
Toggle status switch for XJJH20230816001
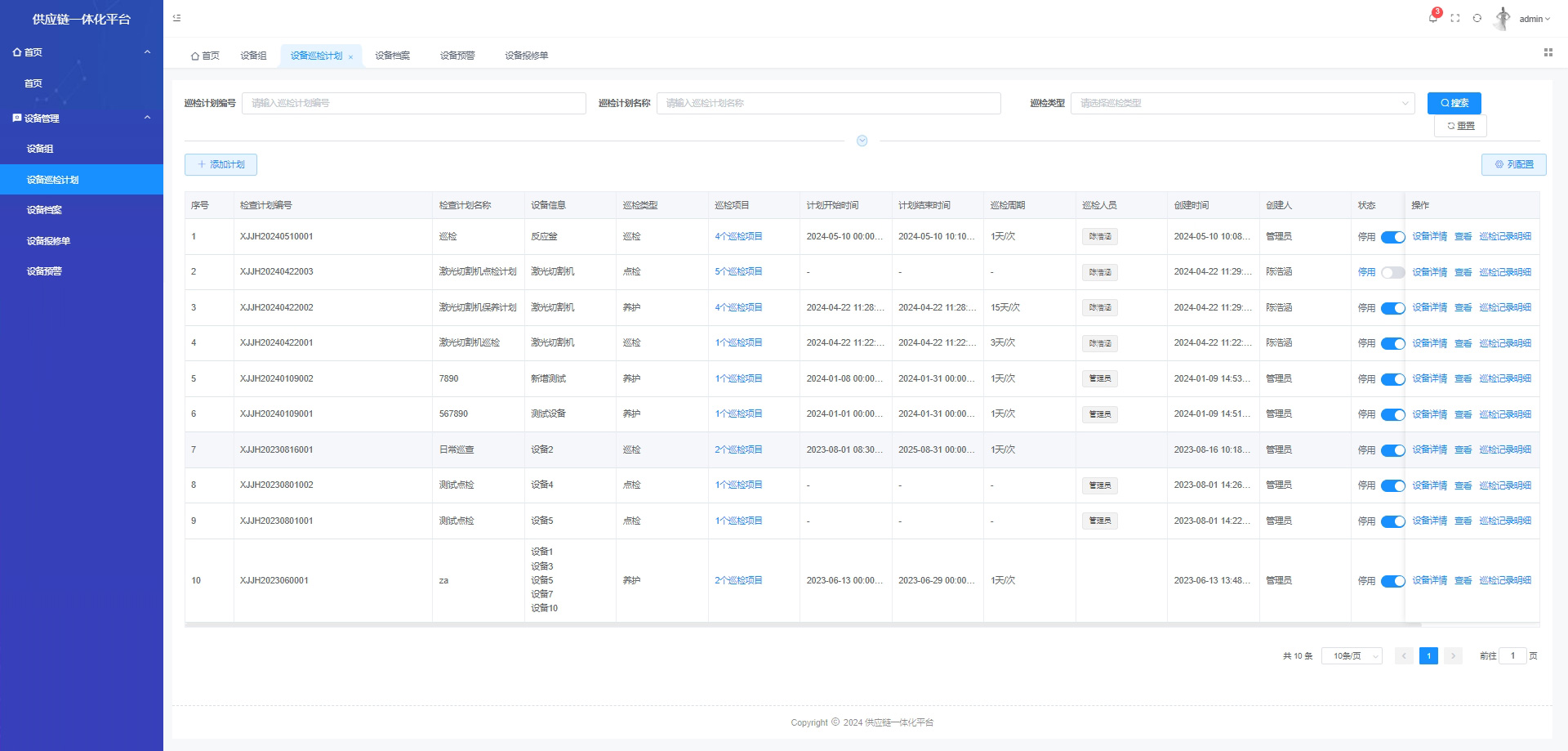pyautogui.click(x=1392, y=450)
